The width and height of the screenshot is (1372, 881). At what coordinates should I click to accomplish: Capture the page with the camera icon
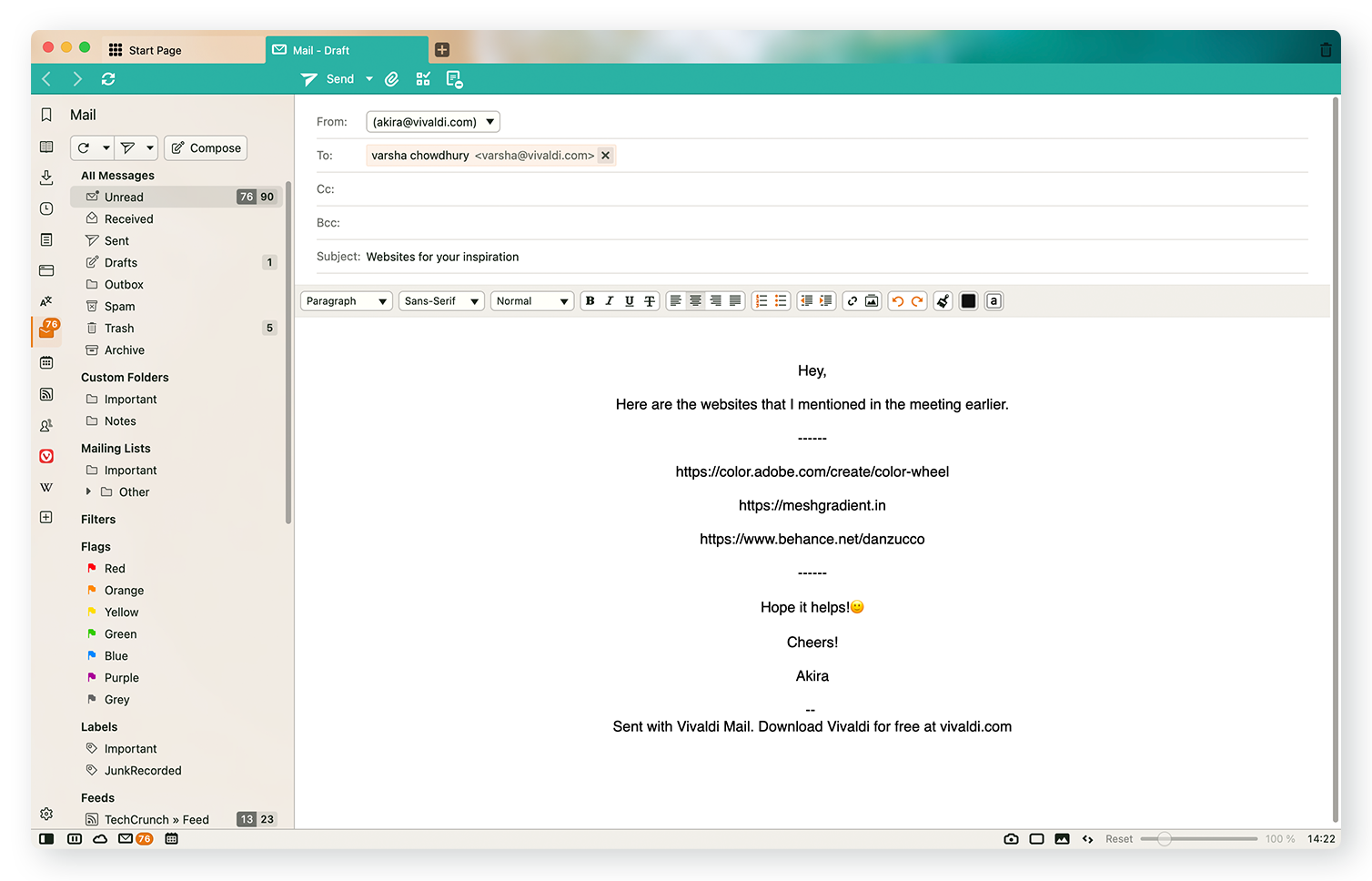click(1011, 839)
